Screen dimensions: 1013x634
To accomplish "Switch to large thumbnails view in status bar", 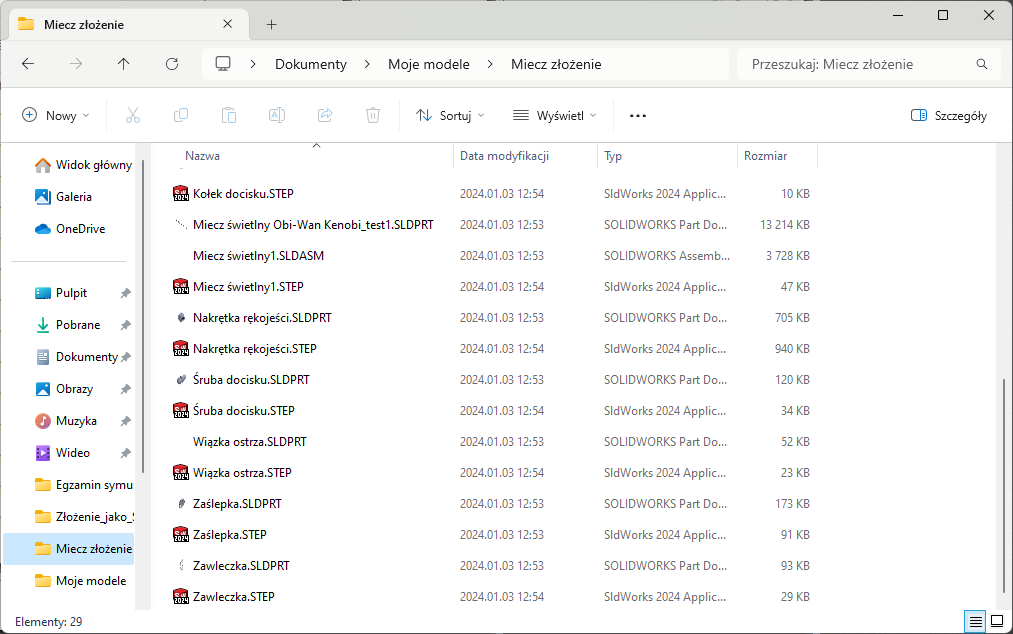I will point(996,622).
